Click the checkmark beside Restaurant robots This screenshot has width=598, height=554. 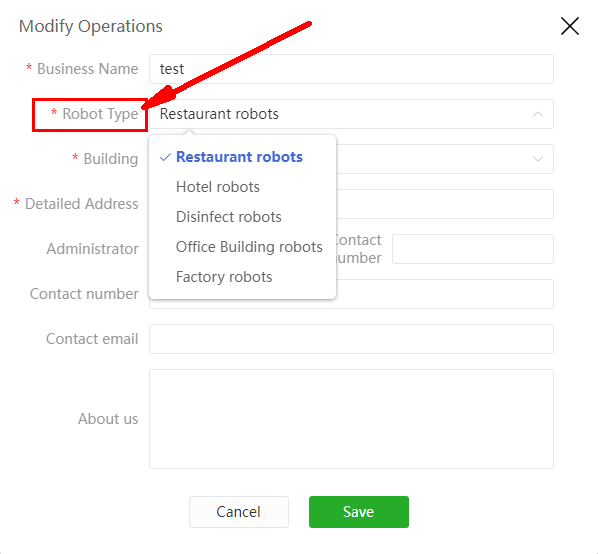tap(165, 157)
